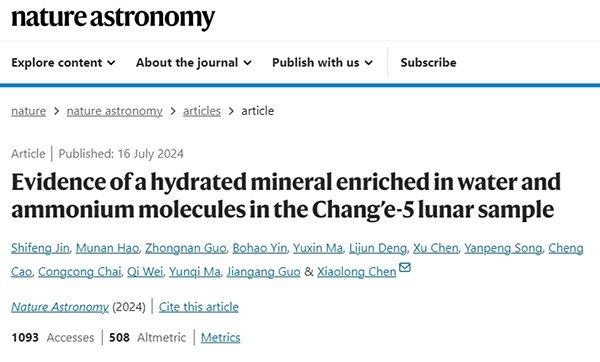
Task: Click author Yanpeng Song's link
Action: coord(503,248)
